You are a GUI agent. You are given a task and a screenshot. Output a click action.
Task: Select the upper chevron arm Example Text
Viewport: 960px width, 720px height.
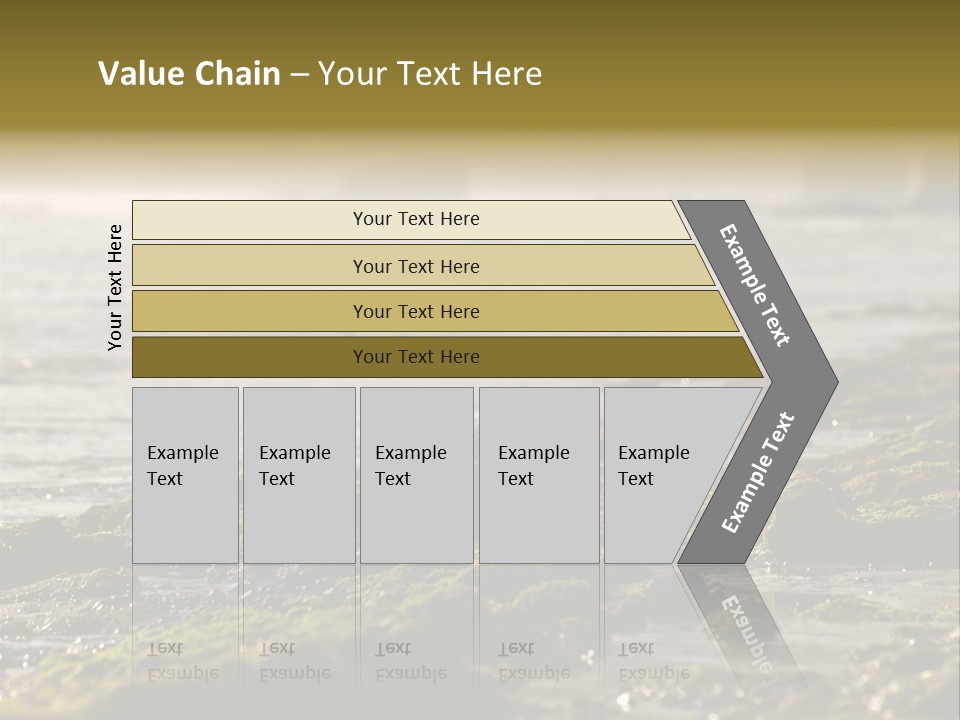pos(756,285)
